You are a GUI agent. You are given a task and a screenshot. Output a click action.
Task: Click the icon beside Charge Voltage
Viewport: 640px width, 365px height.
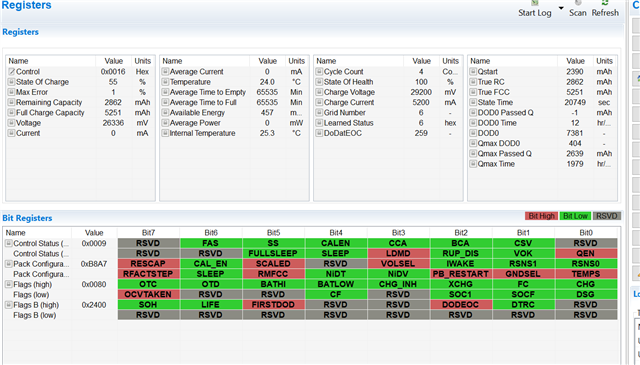point(319,92)
